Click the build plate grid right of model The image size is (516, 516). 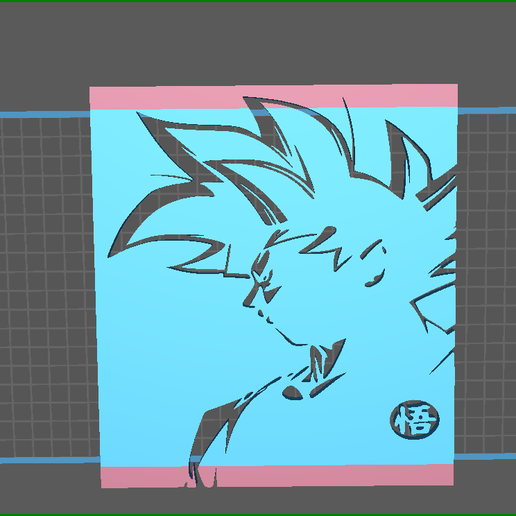(485, 283)
